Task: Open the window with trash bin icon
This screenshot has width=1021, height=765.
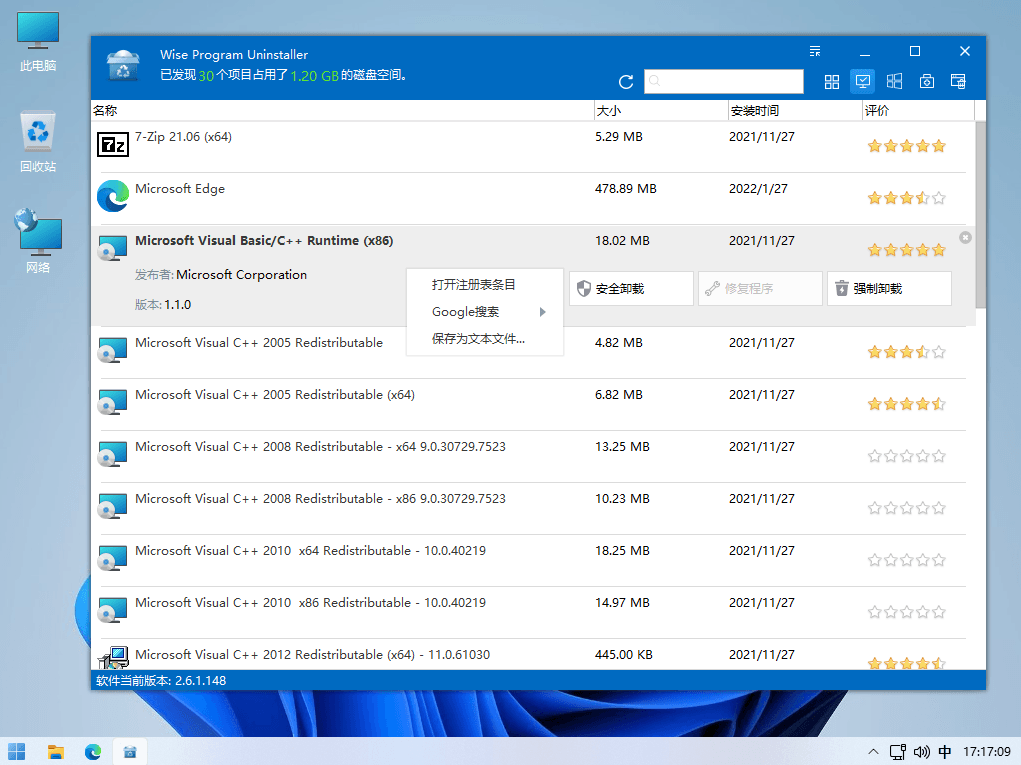Action: pos(958,81)
